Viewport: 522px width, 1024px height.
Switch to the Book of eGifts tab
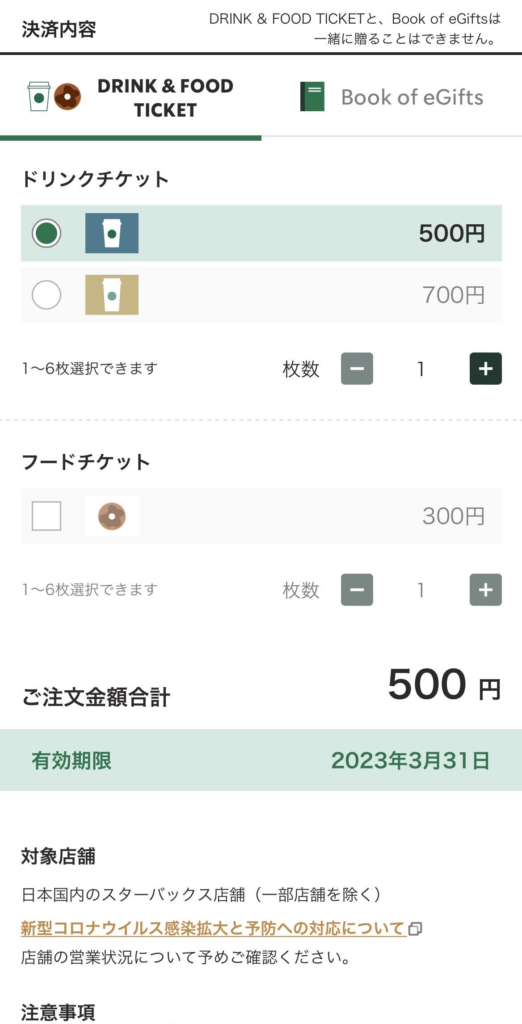(391, 97)
